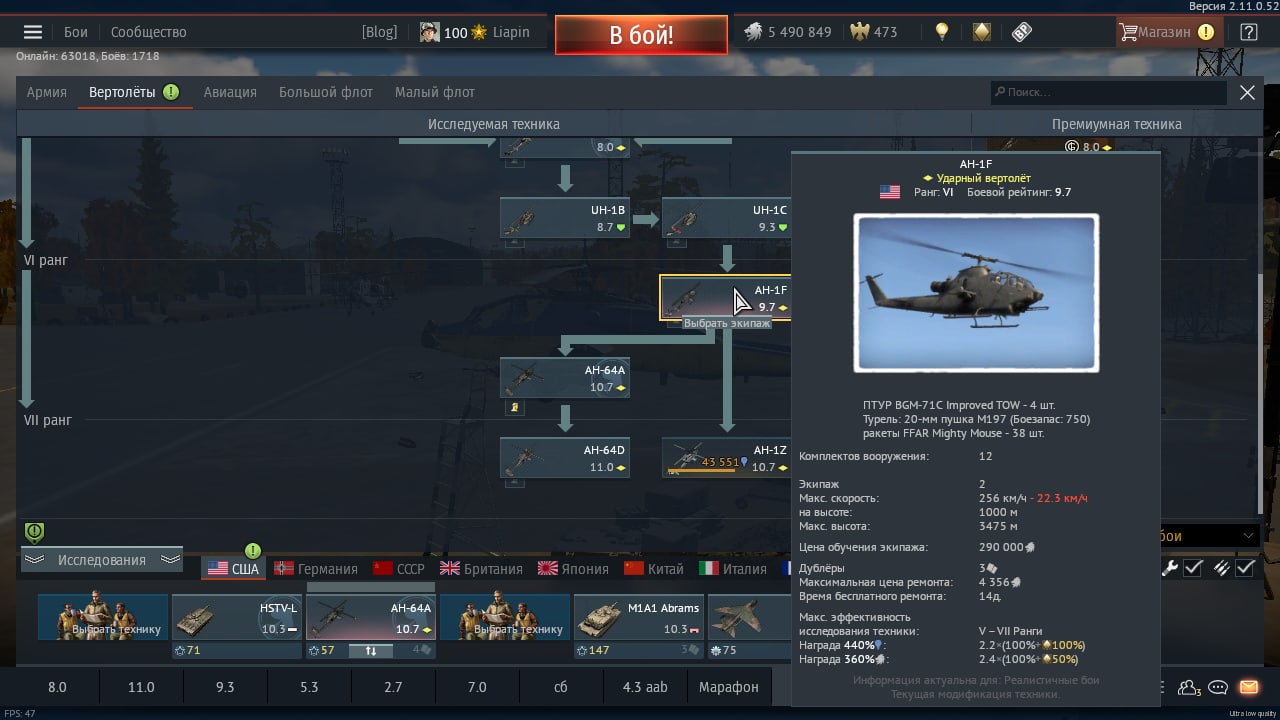Select the 11.0 preset
Viewport: 1280px width, 720px height.
point(141,687)
